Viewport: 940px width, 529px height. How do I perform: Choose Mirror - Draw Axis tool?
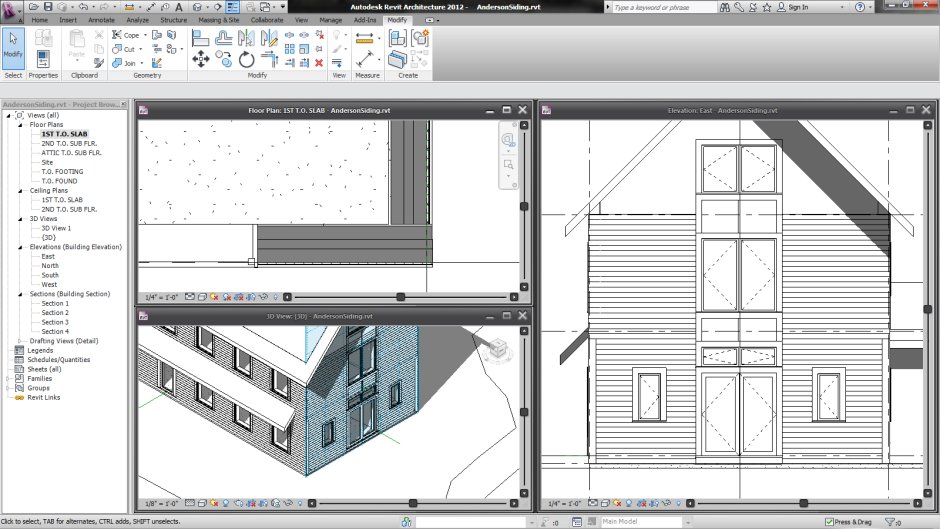point(269,38)
